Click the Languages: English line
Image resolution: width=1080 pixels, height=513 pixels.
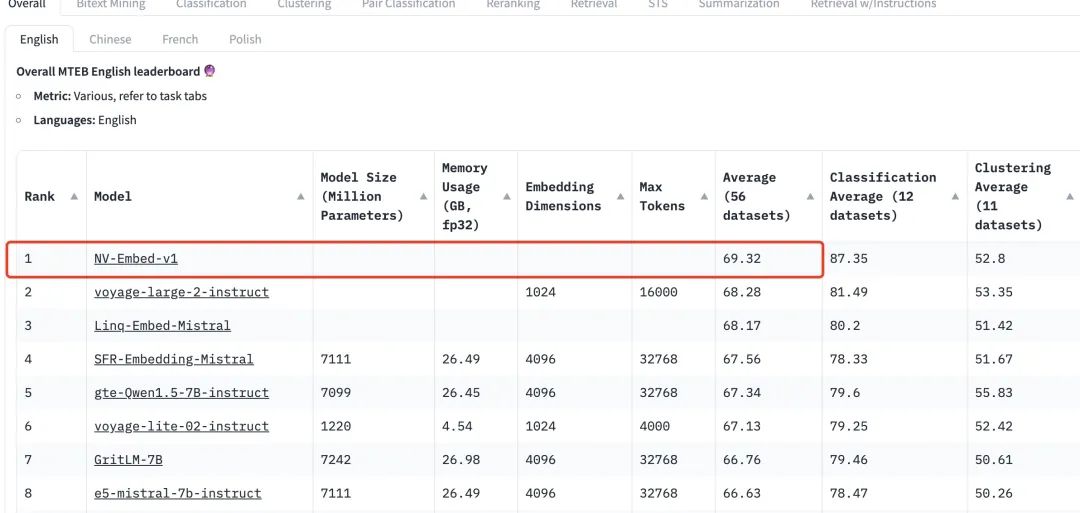click(x=85, y=120)
